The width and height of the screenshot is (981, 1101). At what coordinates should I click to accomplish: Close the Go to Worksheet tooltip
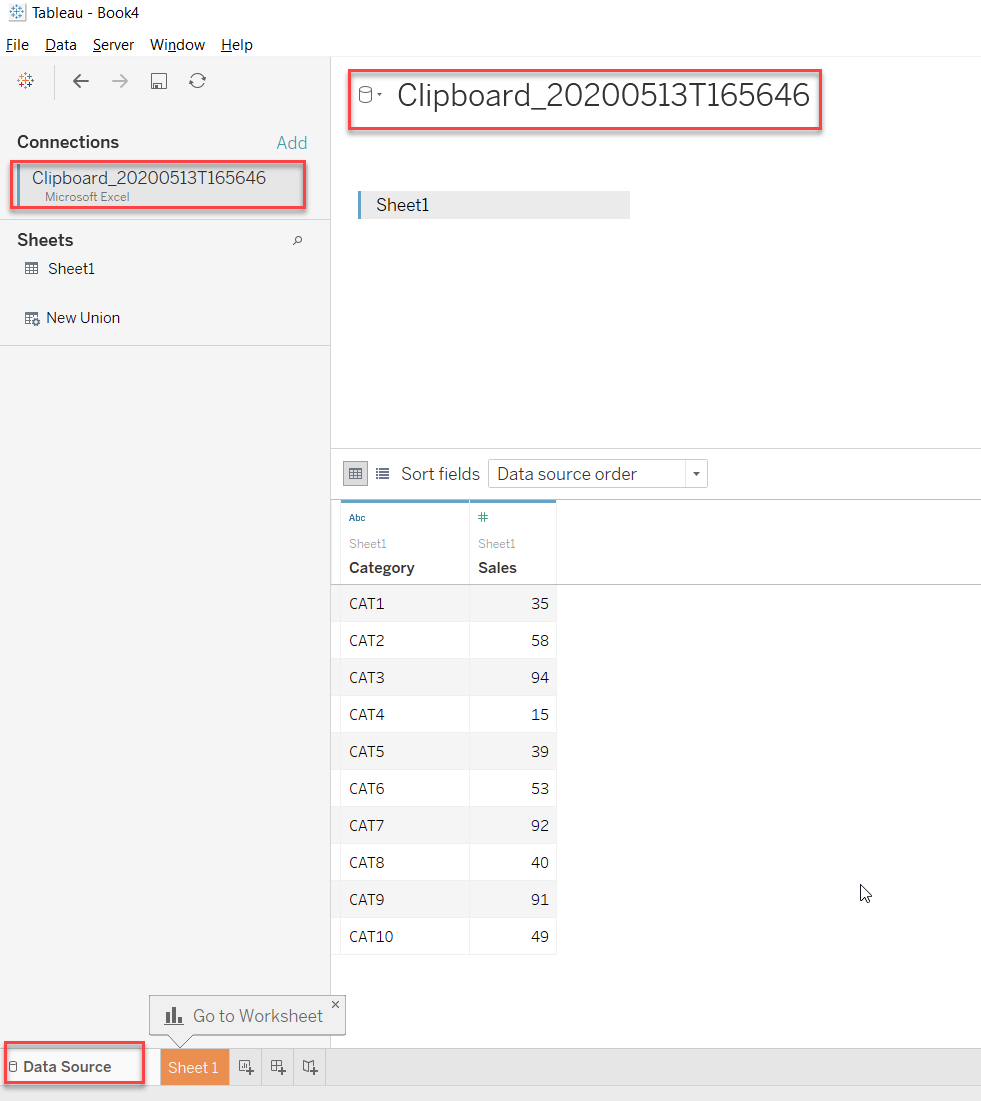[x=336, y=1004]
